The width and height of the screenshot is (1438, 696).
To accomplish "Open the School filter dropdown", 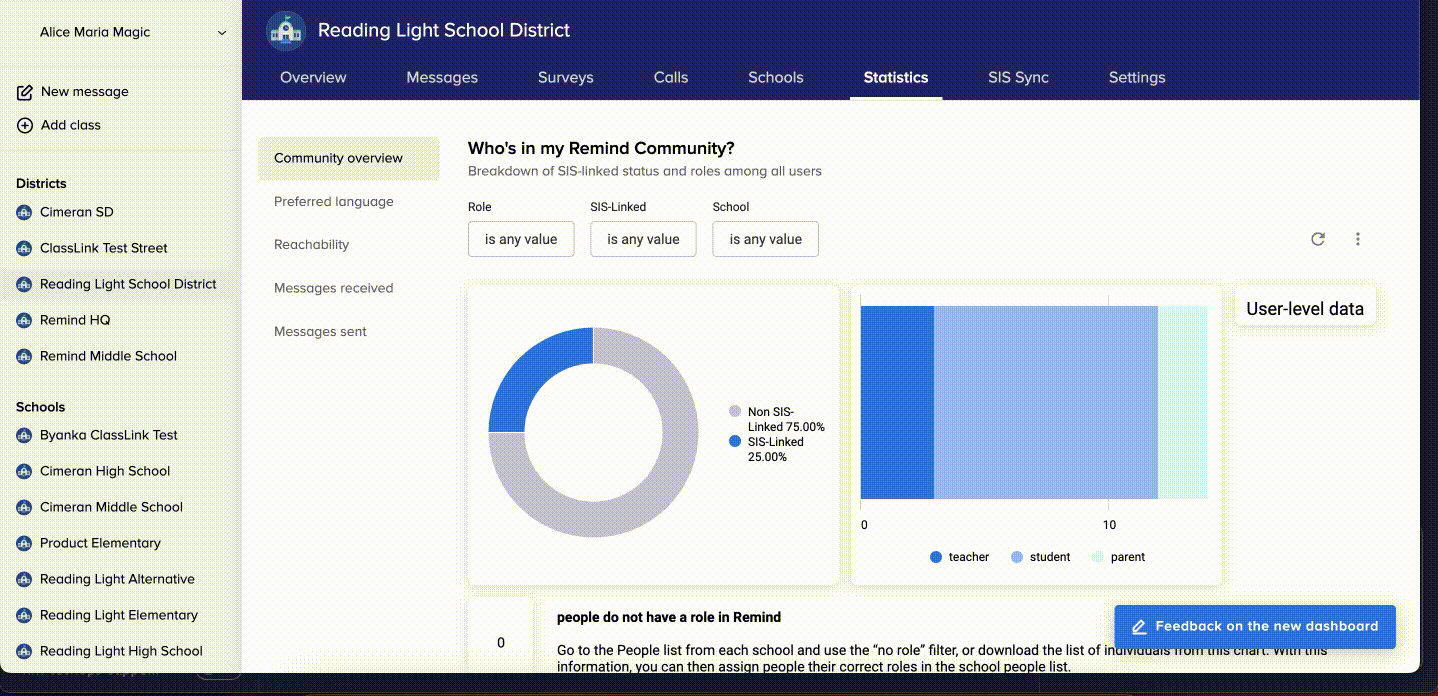I will [765, 239].
